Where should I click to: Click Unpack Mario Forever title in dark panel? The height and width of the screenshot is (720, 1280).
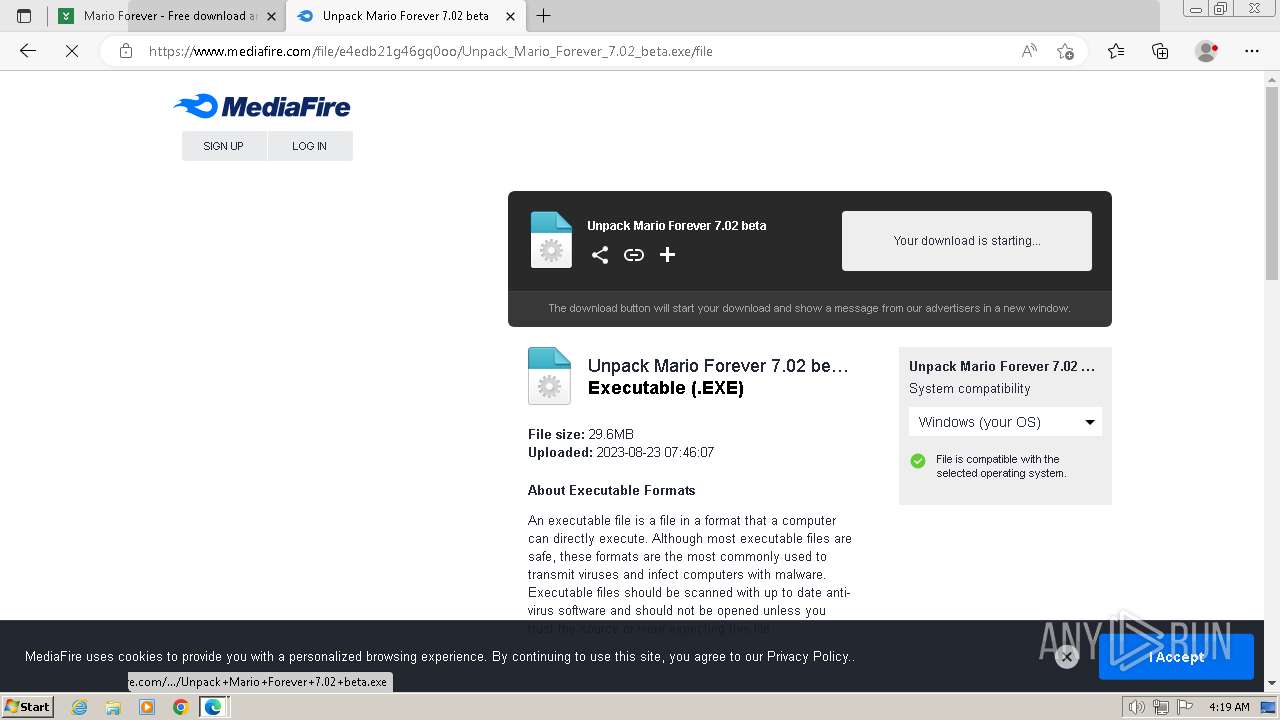(x=677, y=226)
